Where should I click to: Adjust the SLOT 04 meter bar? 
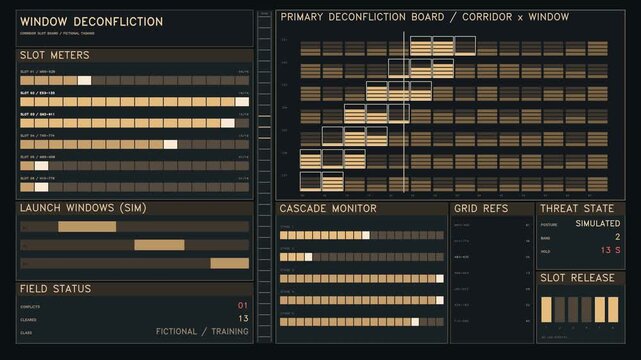pos(134,144)
